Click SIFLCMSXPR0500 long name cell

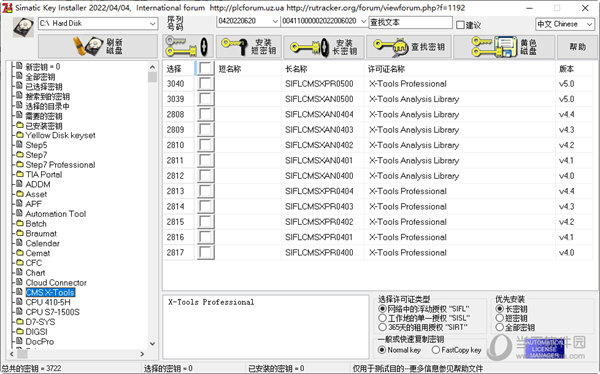[319, 84]
